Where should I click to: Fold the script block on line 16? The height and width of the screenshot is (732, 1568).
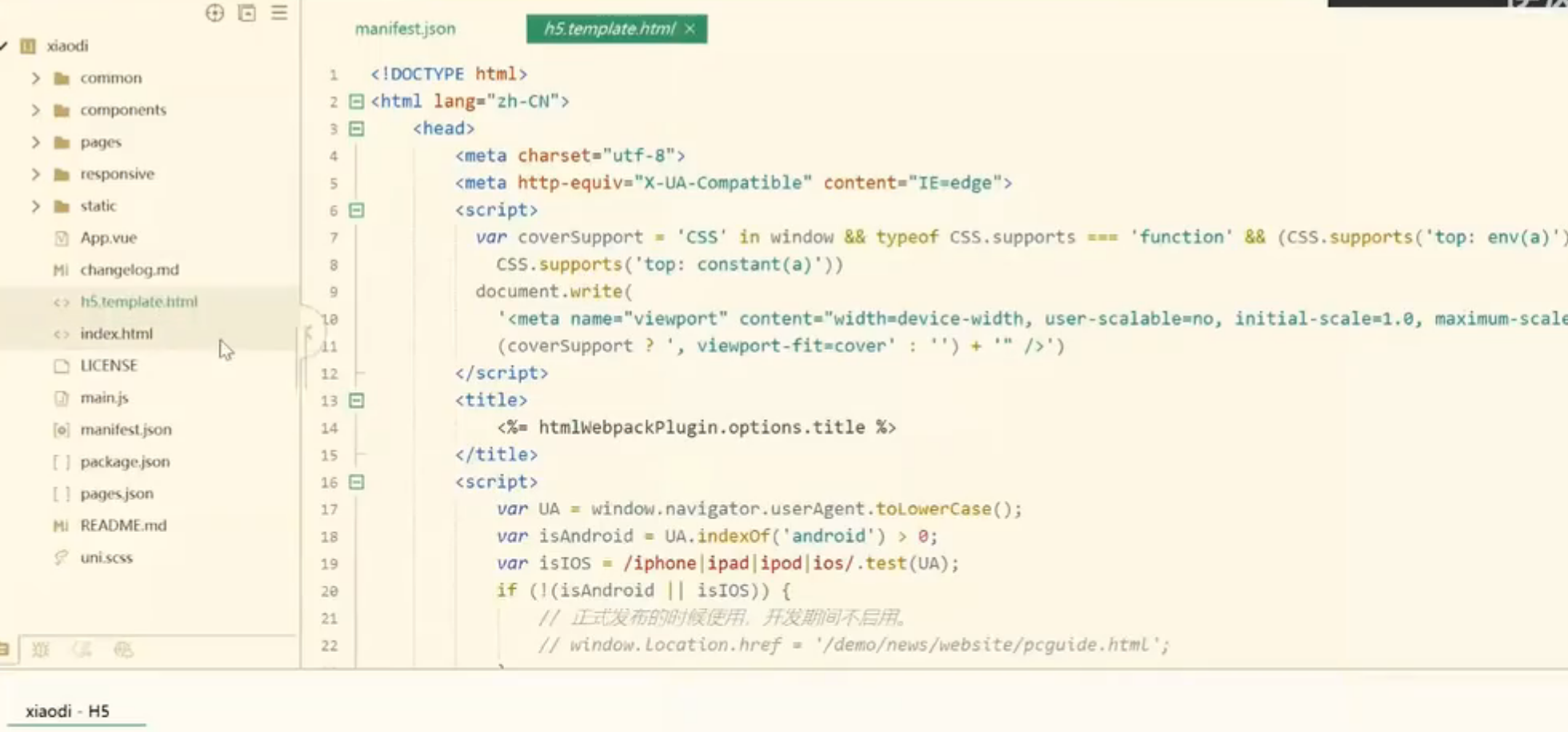click(357, 482)
